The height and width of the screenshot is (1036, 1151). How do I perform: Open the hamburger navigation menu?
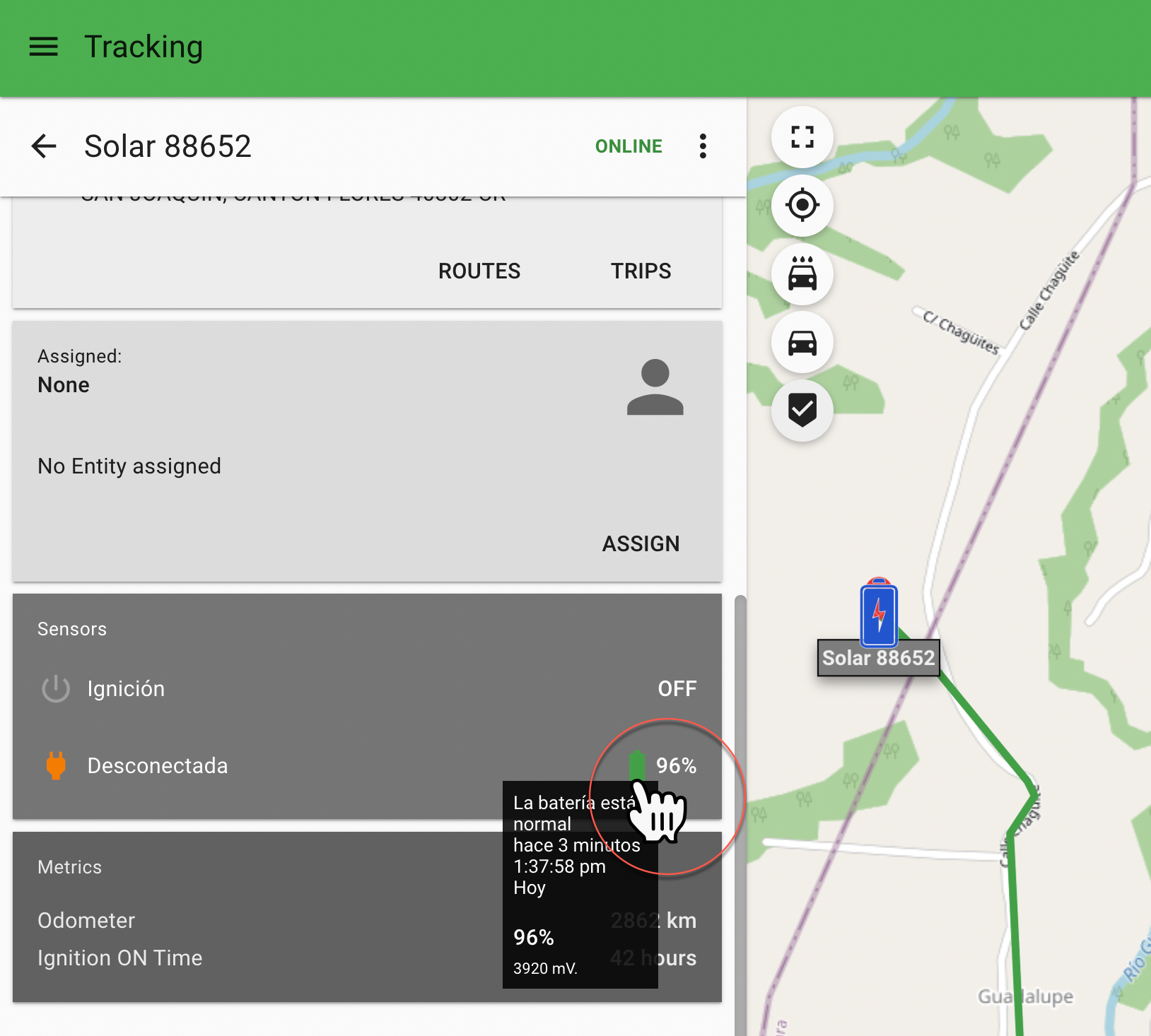point(43,47)
